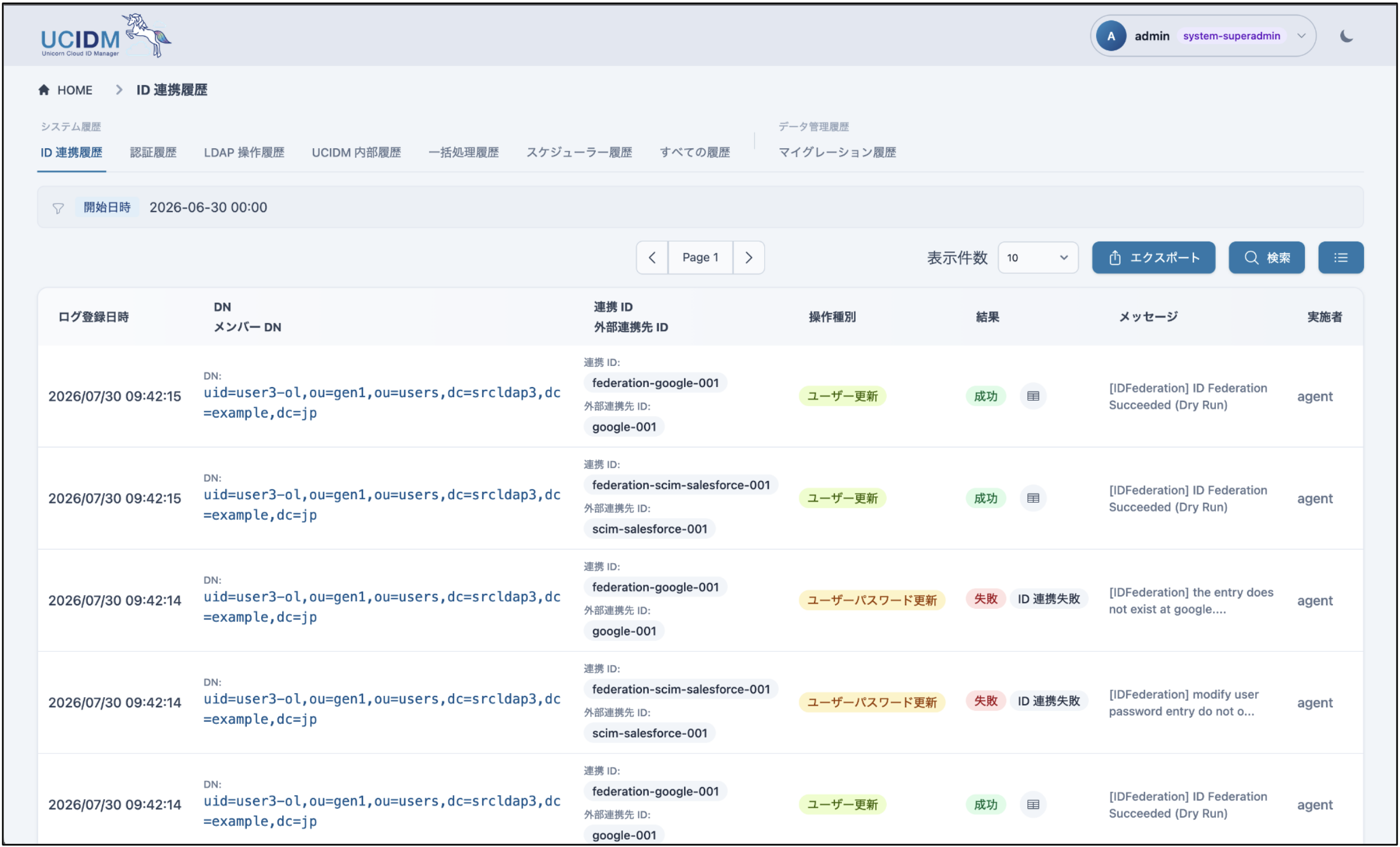
Task: Open the first row's DN link
Action: (382, 402)
